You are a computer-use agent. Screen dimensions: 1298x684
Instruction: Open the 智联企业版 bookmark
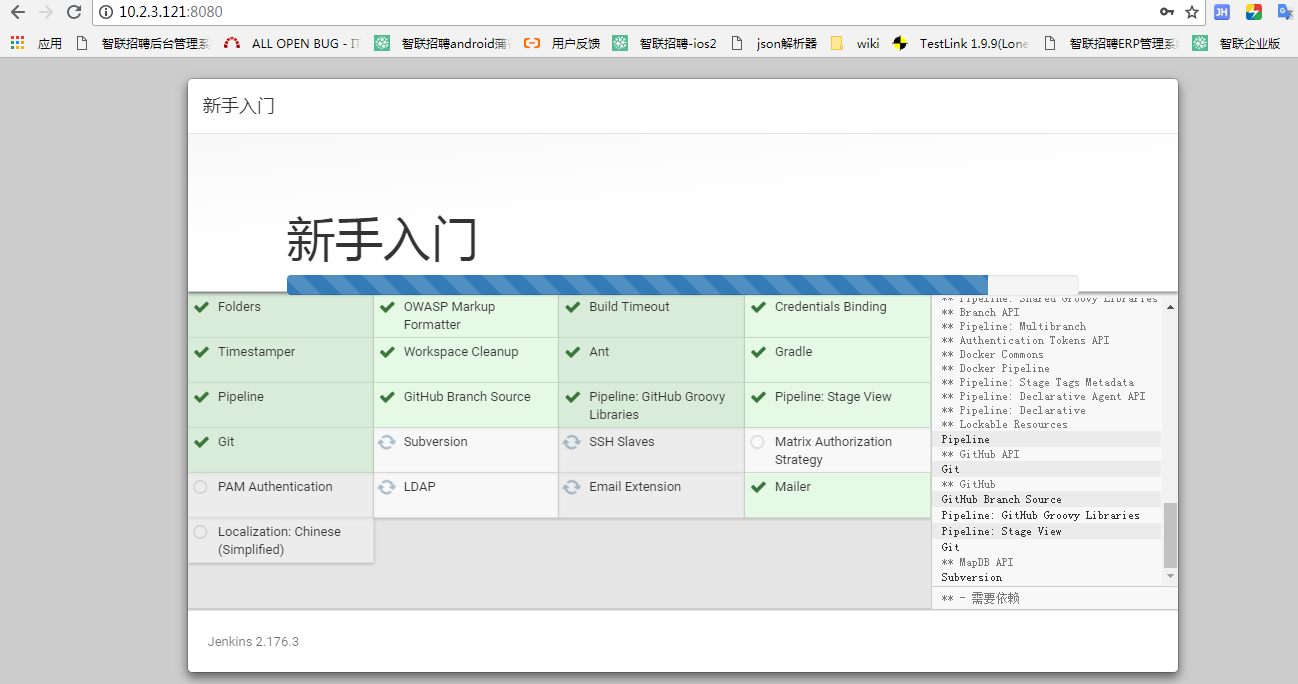coord(1236,43)
